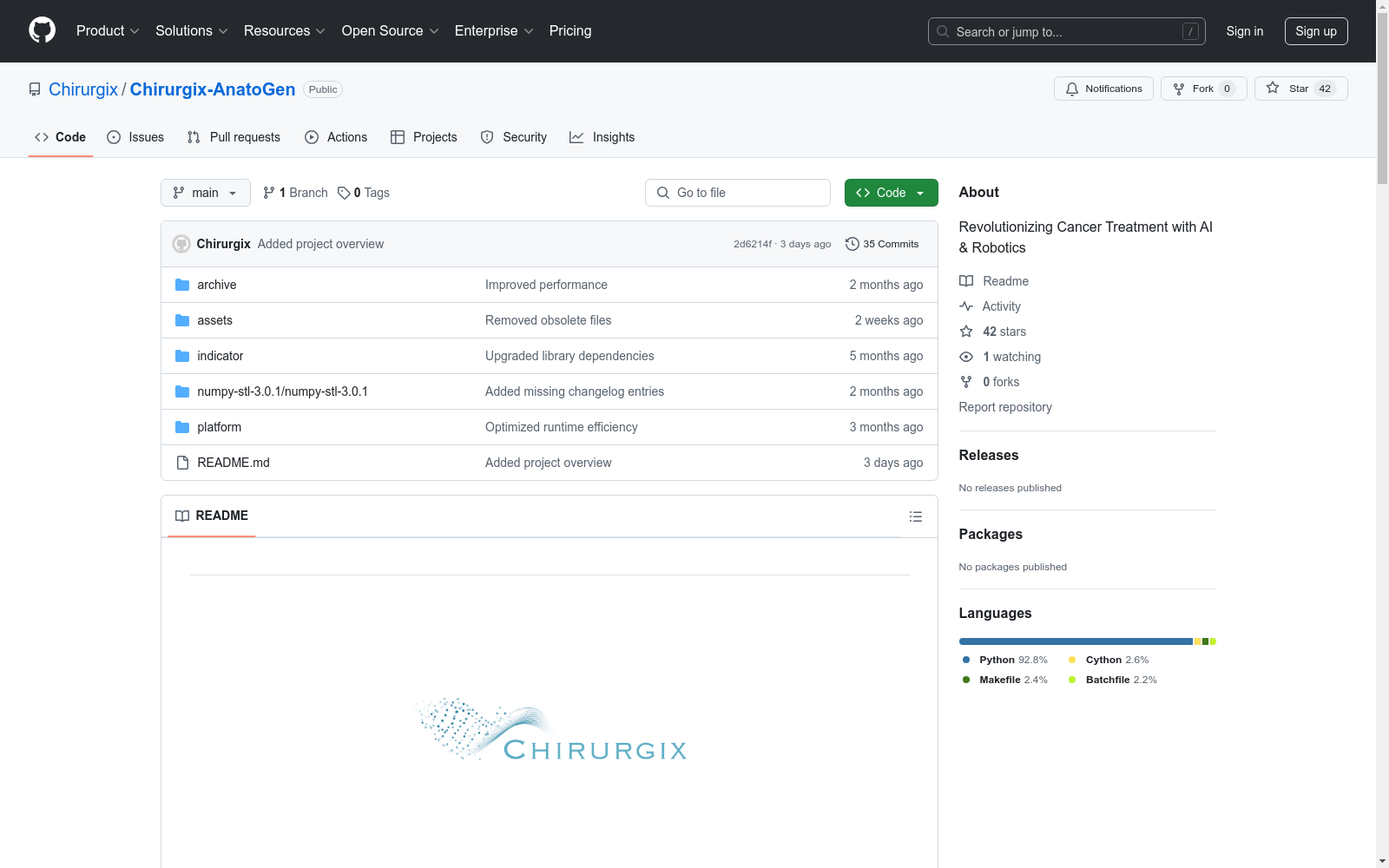Open the 'Removed obsolete files' commit message
Viewport: 1389px width, 868px height.
(549, 320)
